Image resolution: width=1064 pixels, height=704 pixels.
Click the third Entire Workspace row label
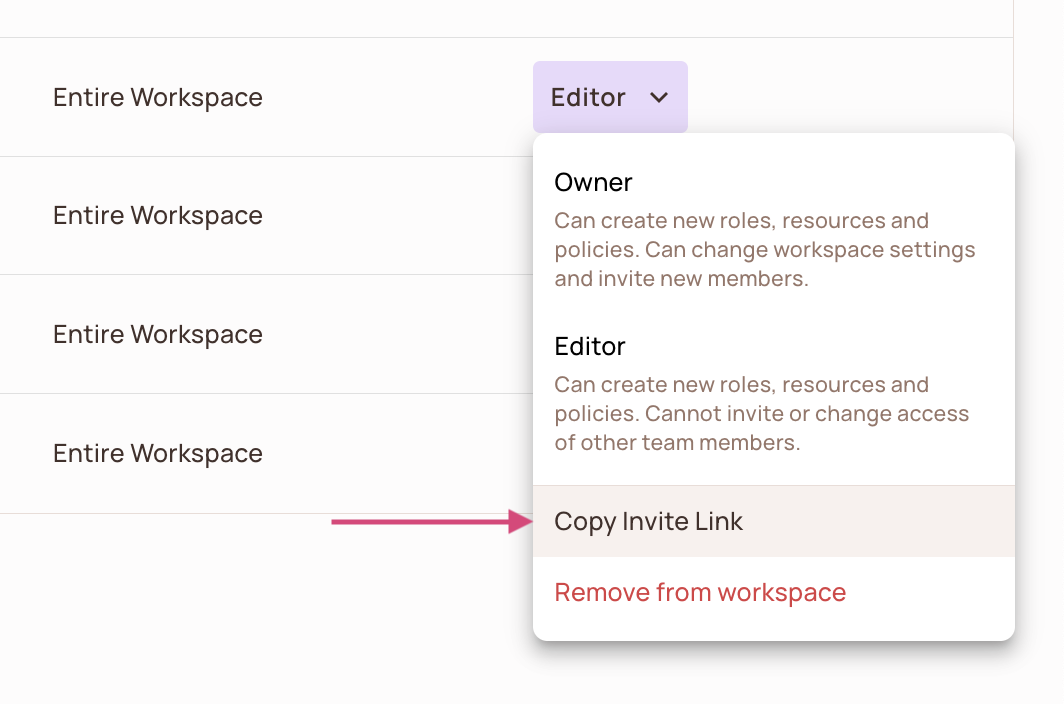[x=157, y=334]
